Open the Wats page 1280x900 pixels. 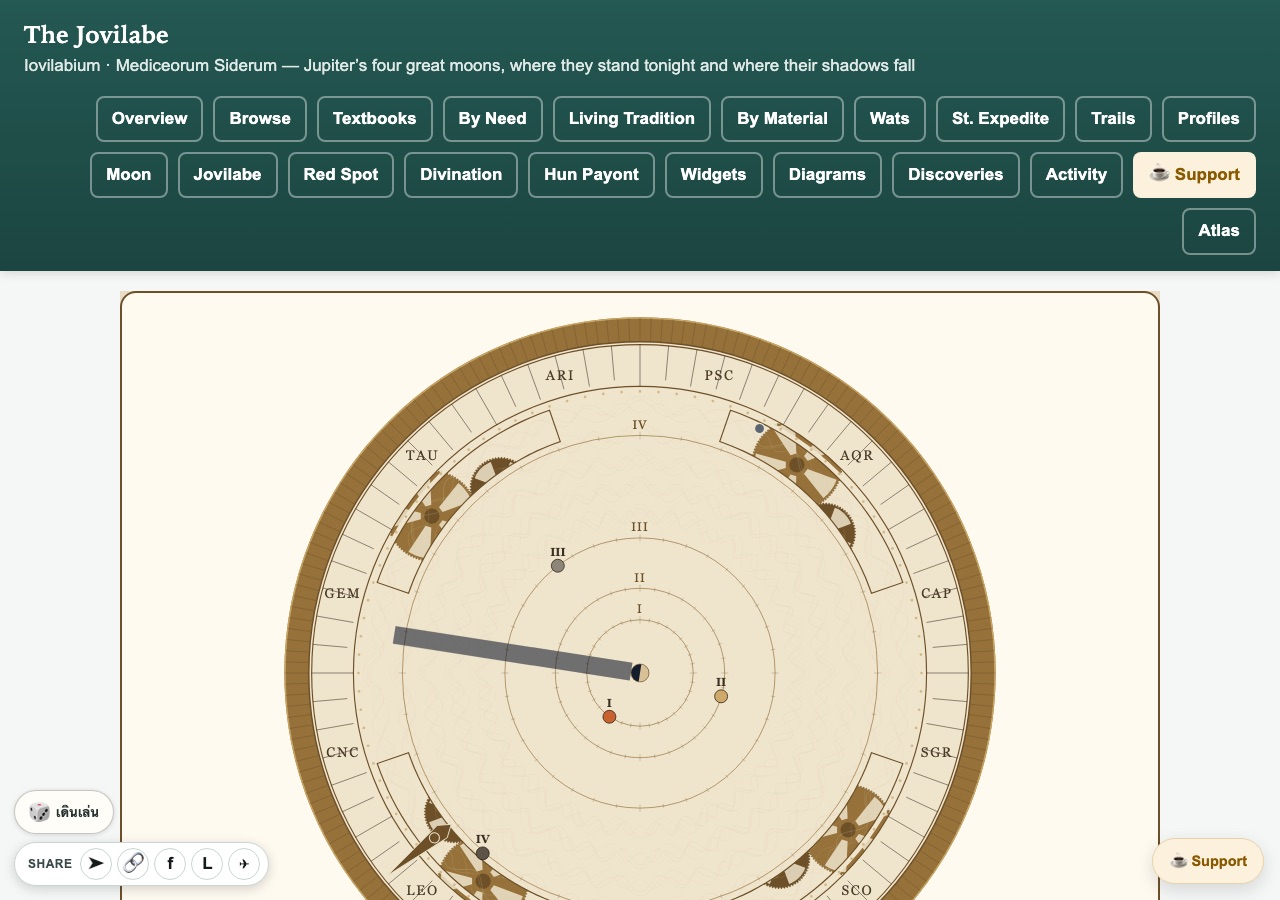(x=890, y=119)
